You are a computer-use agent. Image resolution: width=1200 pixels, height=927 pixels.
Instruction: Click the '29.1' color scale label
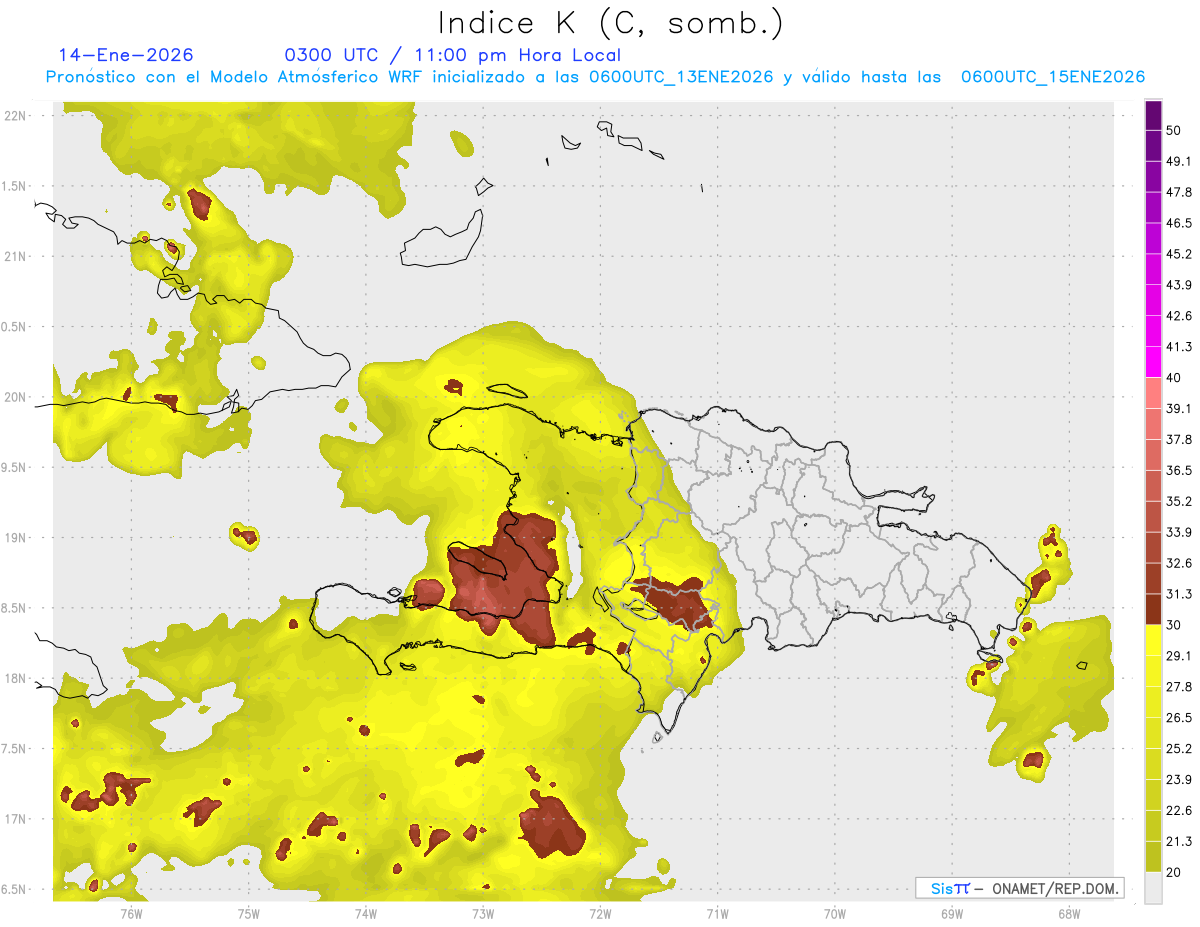click(1179, 655)
